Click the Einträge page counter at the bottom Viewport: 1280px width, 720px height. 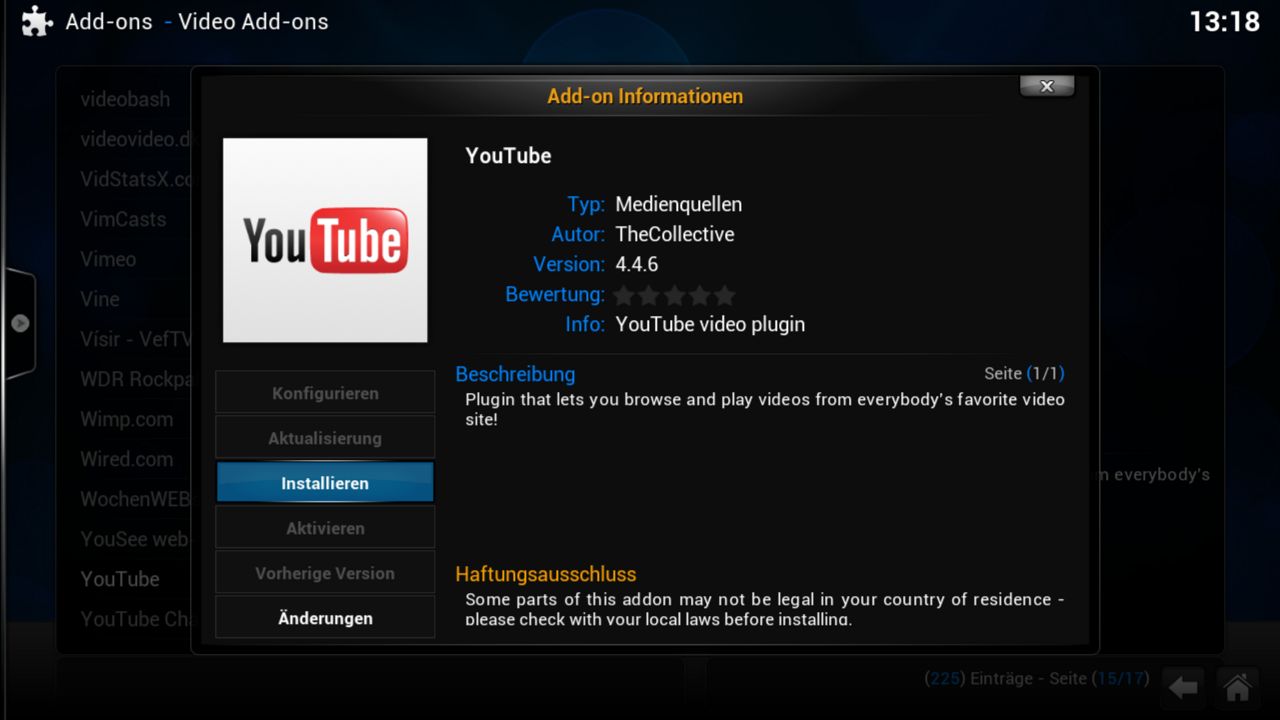1035,678
